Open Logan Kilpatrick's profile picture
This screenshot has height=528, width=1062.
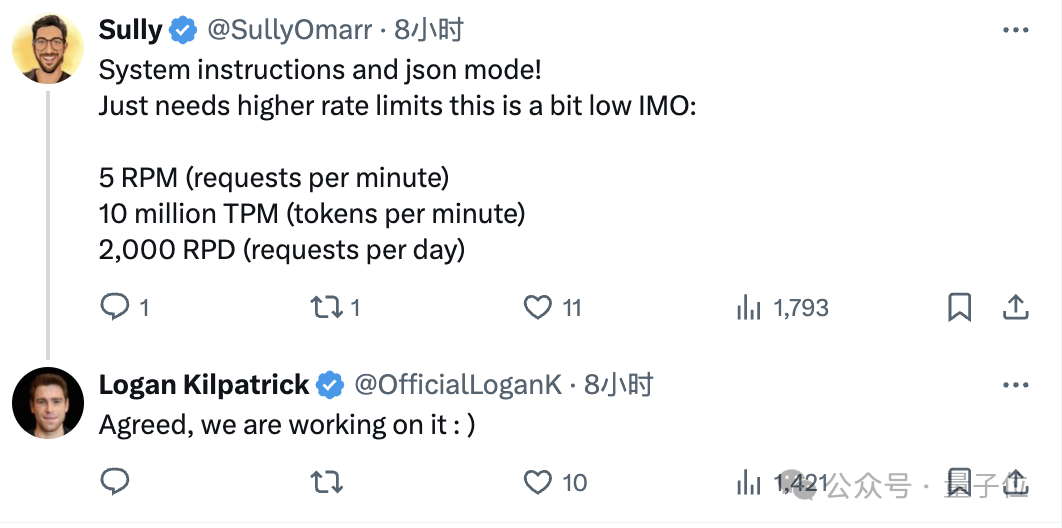click(48, 403)
